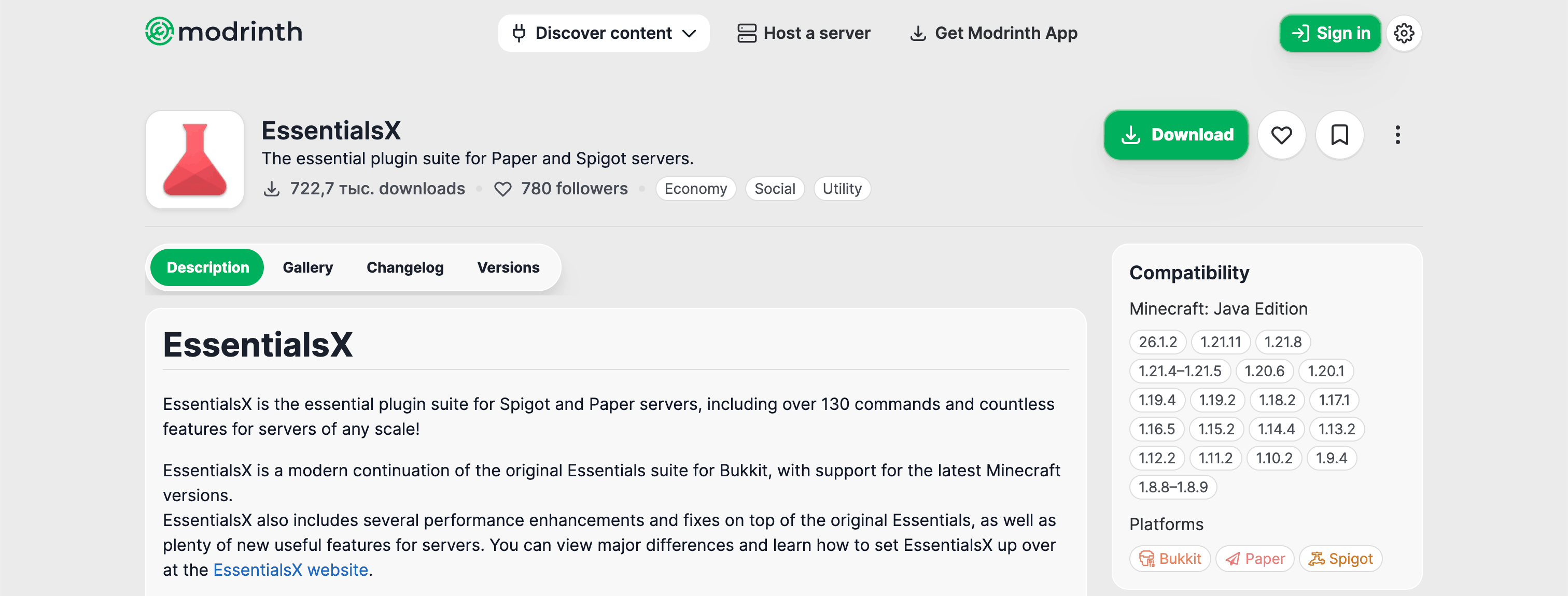The width and height of the screenshot is (1568, 596).
Task: Pick version range 1.8.8–1.8.9
Action: tap(1173, 487)
